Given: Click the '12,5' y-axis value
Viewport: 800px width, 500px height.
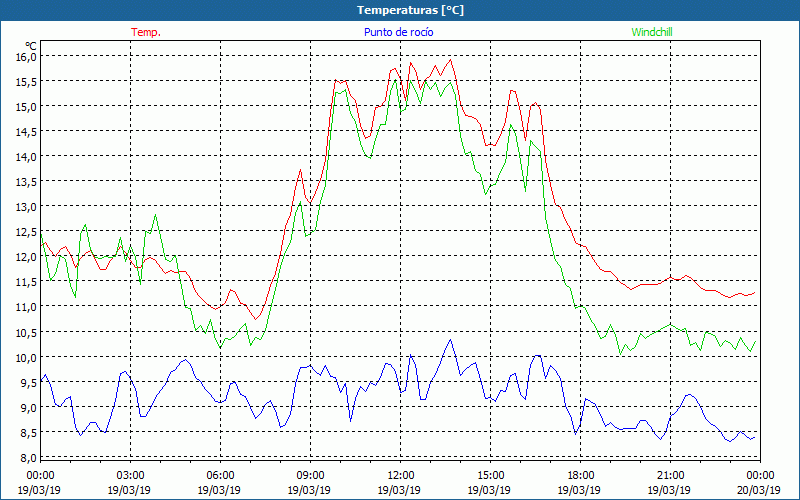Looking at the screenshot, I should point(26,232).
